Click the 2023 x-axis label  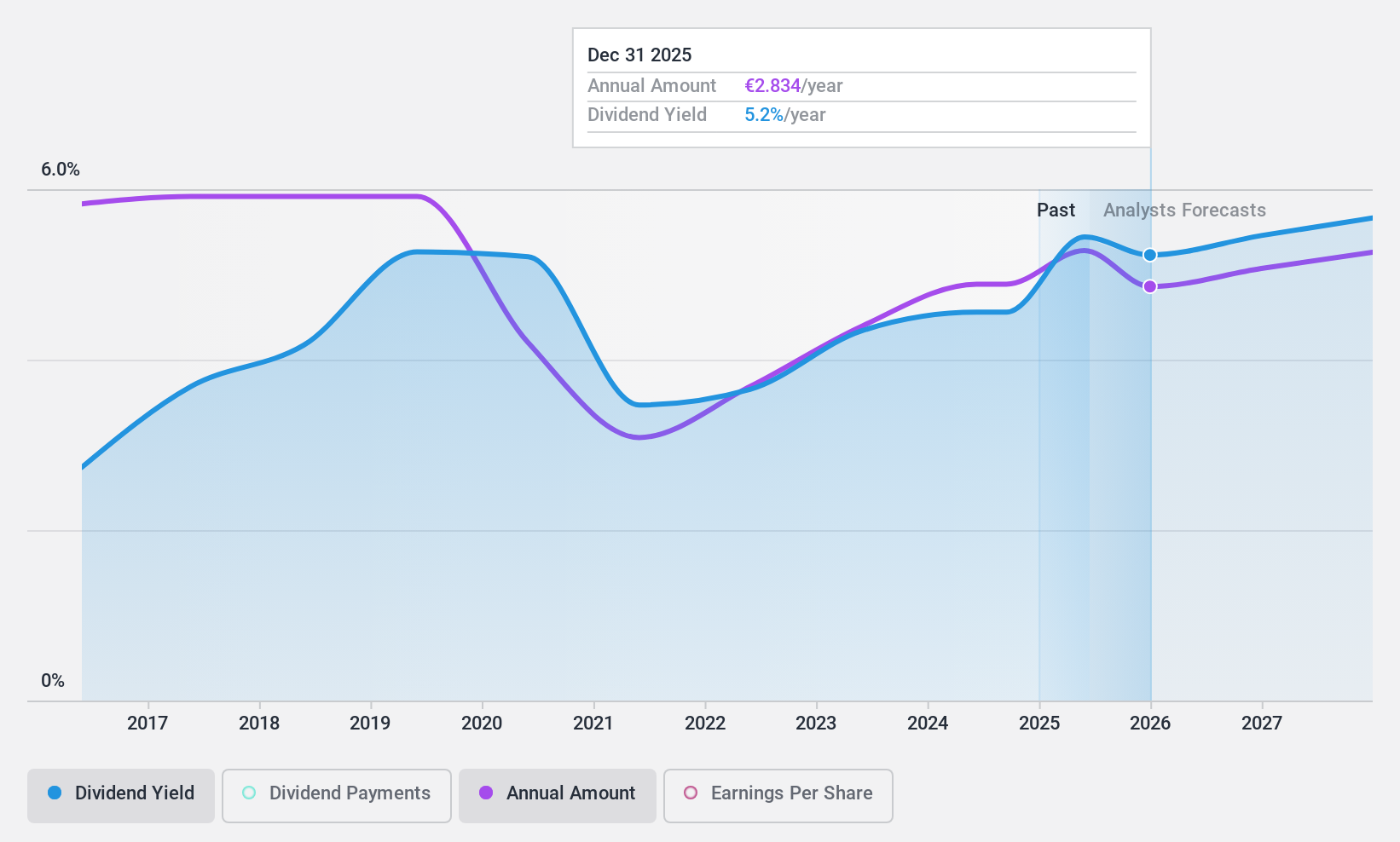(x=816, y=724)
